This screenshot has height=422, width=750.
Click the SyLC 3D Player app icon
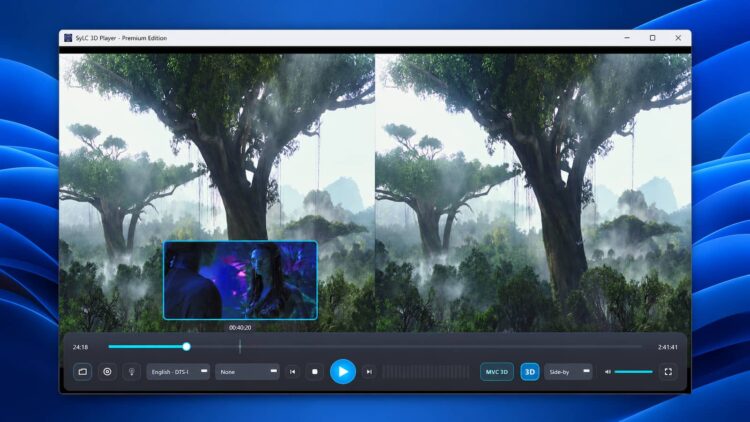(x=68, y=38)
